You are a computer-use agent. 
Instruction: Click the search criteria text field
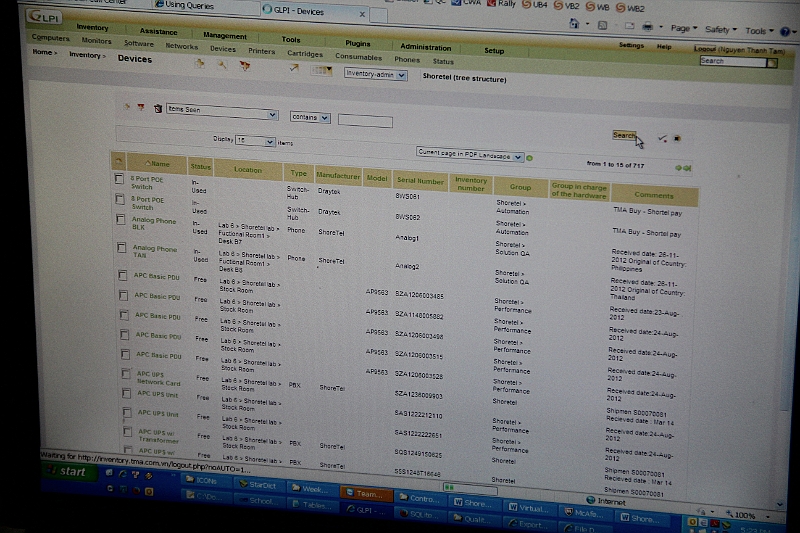click(x=365, y=121)
